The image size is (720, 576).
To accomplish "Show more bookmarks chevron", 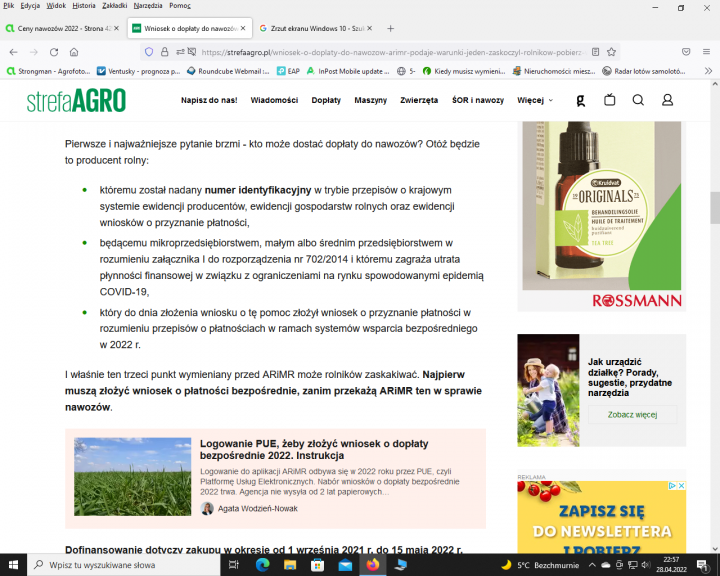I will [708, 71].
